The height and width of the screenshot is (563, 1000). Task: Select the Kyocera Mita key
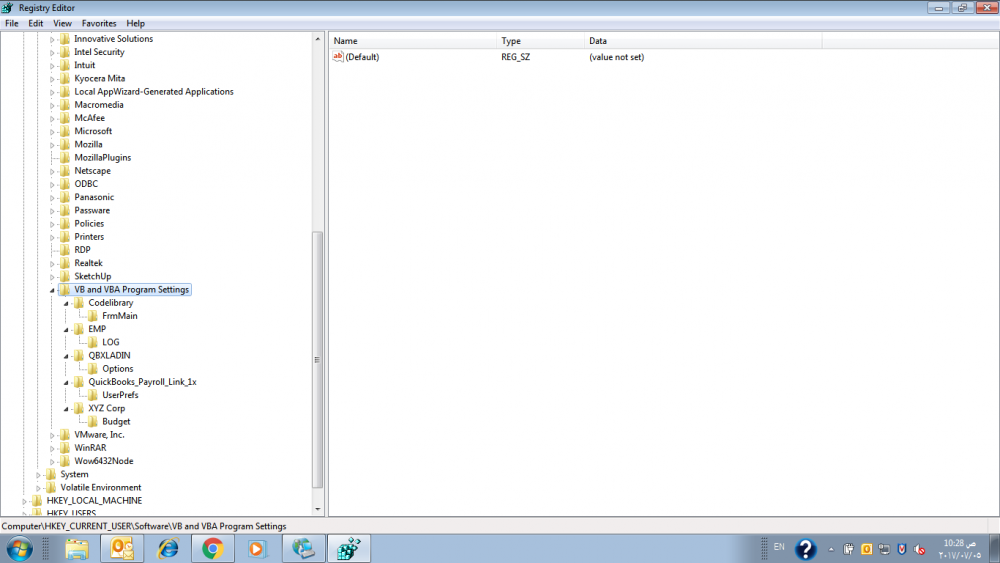click(99, 78)
